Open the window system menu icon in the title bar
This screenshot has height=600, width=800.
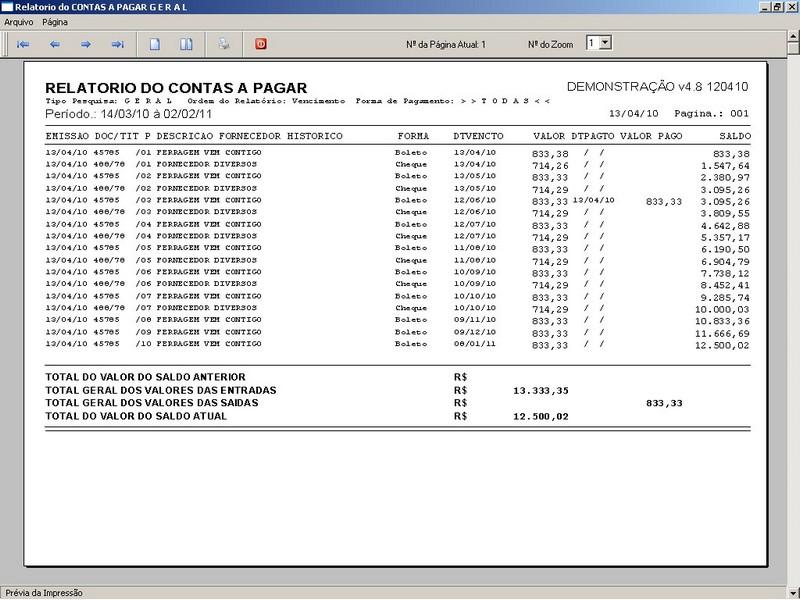[8, 7]
